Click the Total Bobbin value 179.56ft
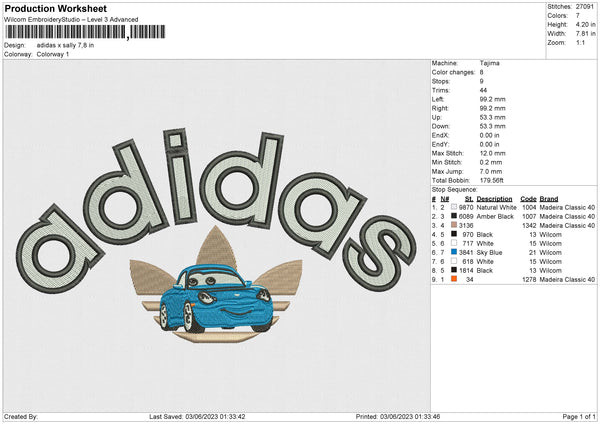This screenshot has height=424, width=600. [x=492, y=180]
